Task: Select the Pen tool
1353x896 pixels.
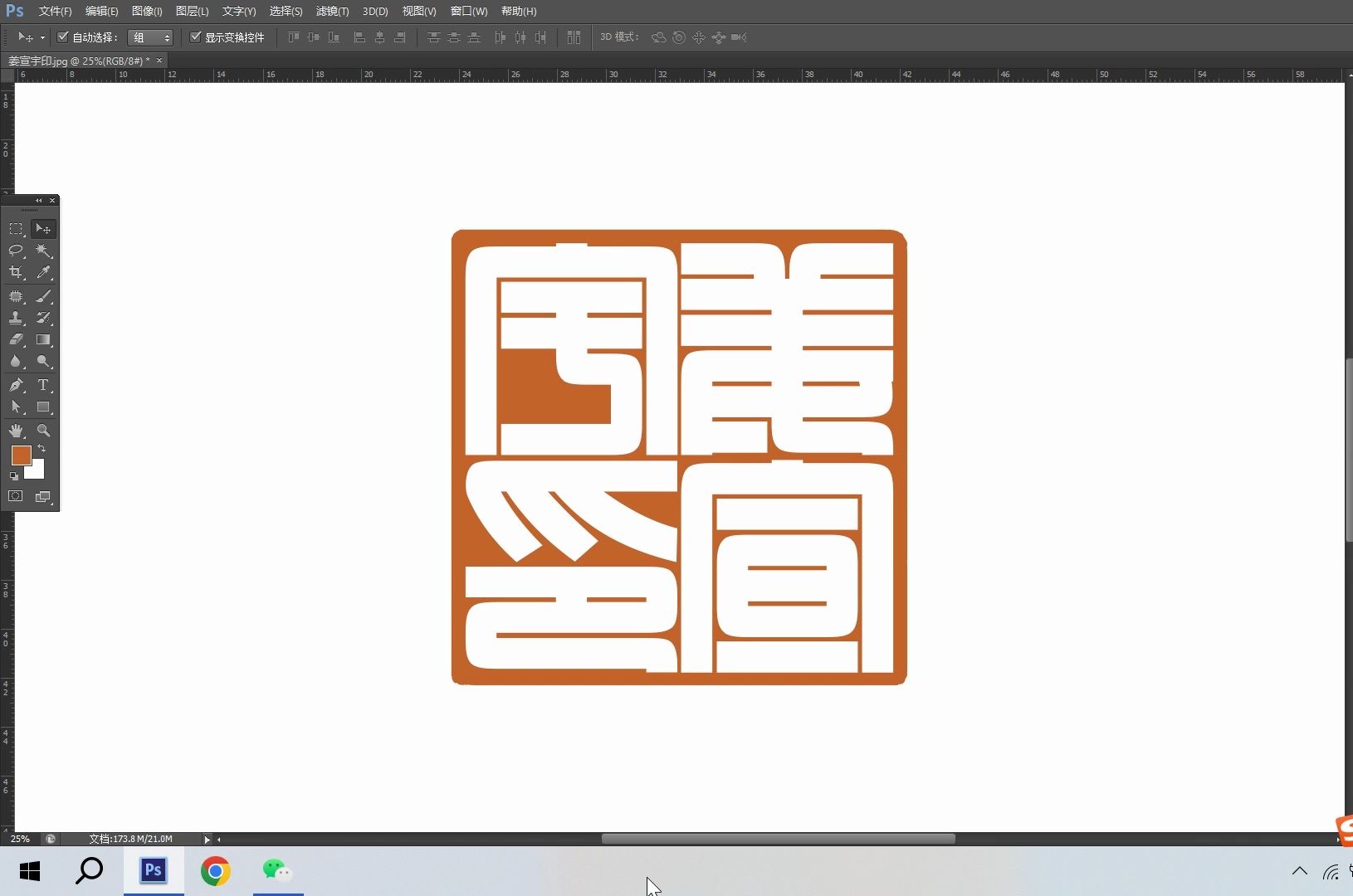Action: point(16,385)
